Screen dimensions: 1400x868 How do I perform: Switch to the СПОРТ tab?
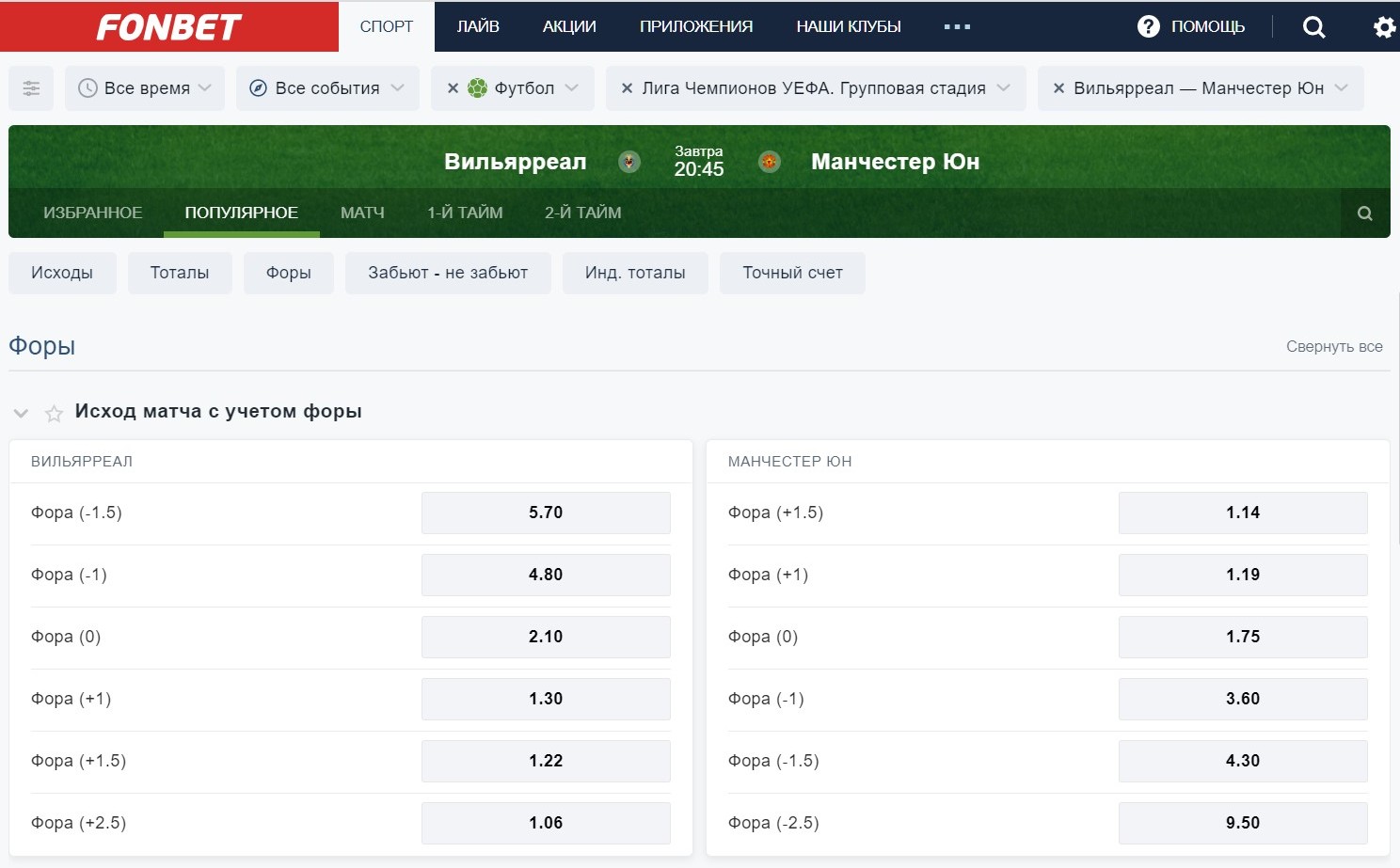point(387,26)
